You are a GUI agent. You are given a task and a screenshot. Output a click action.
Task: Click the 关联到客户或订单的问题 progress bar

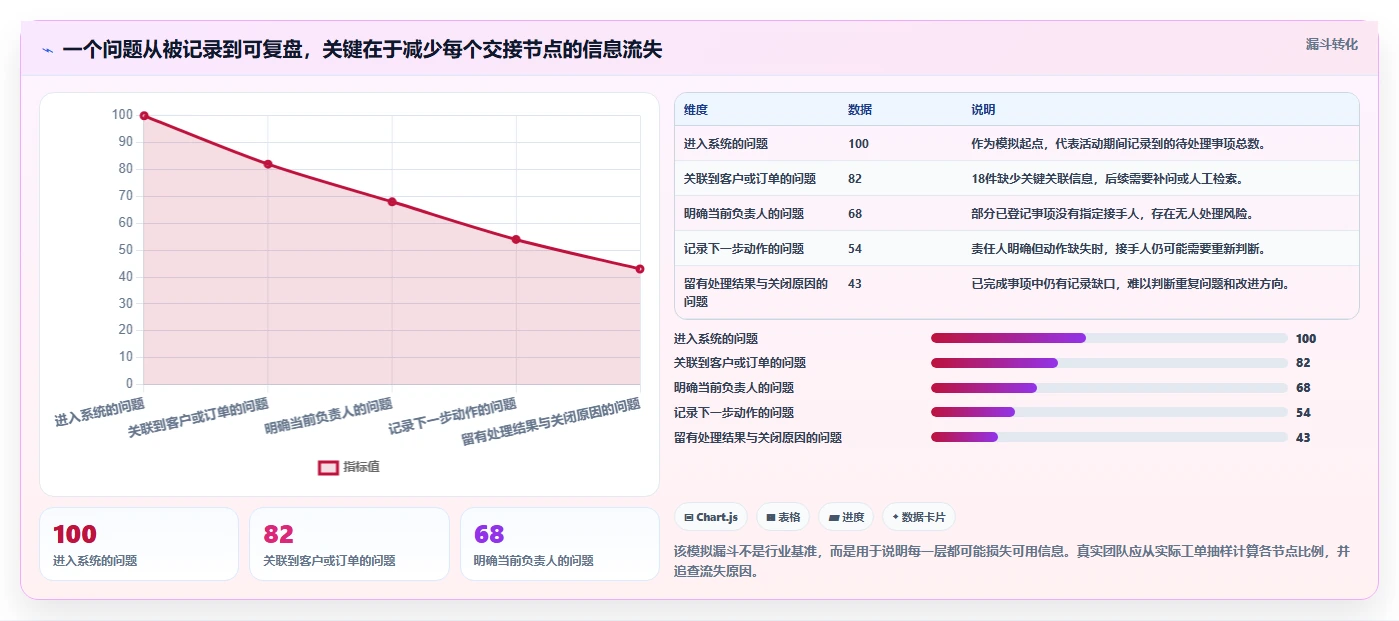coord(1109,363)
